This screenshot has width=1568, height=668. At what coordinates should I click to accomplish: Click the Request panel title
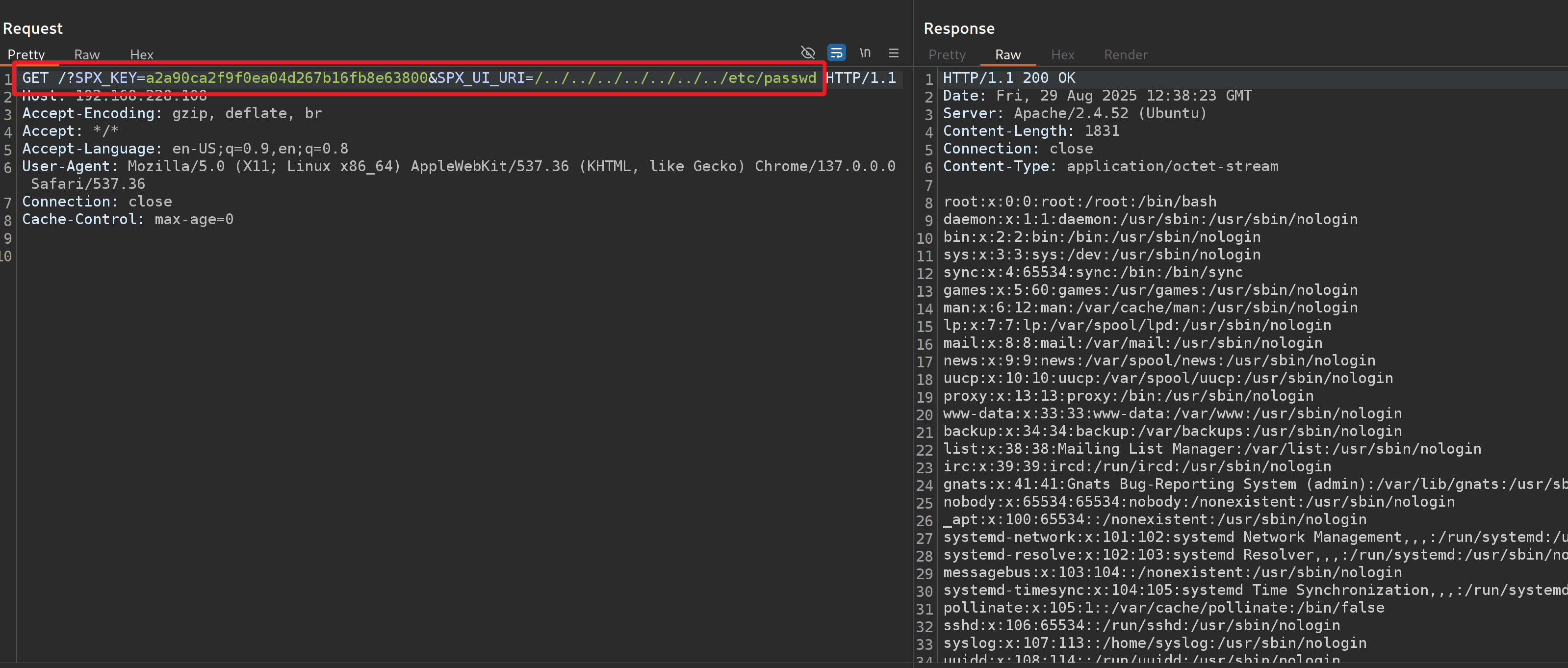click(33, 28)
